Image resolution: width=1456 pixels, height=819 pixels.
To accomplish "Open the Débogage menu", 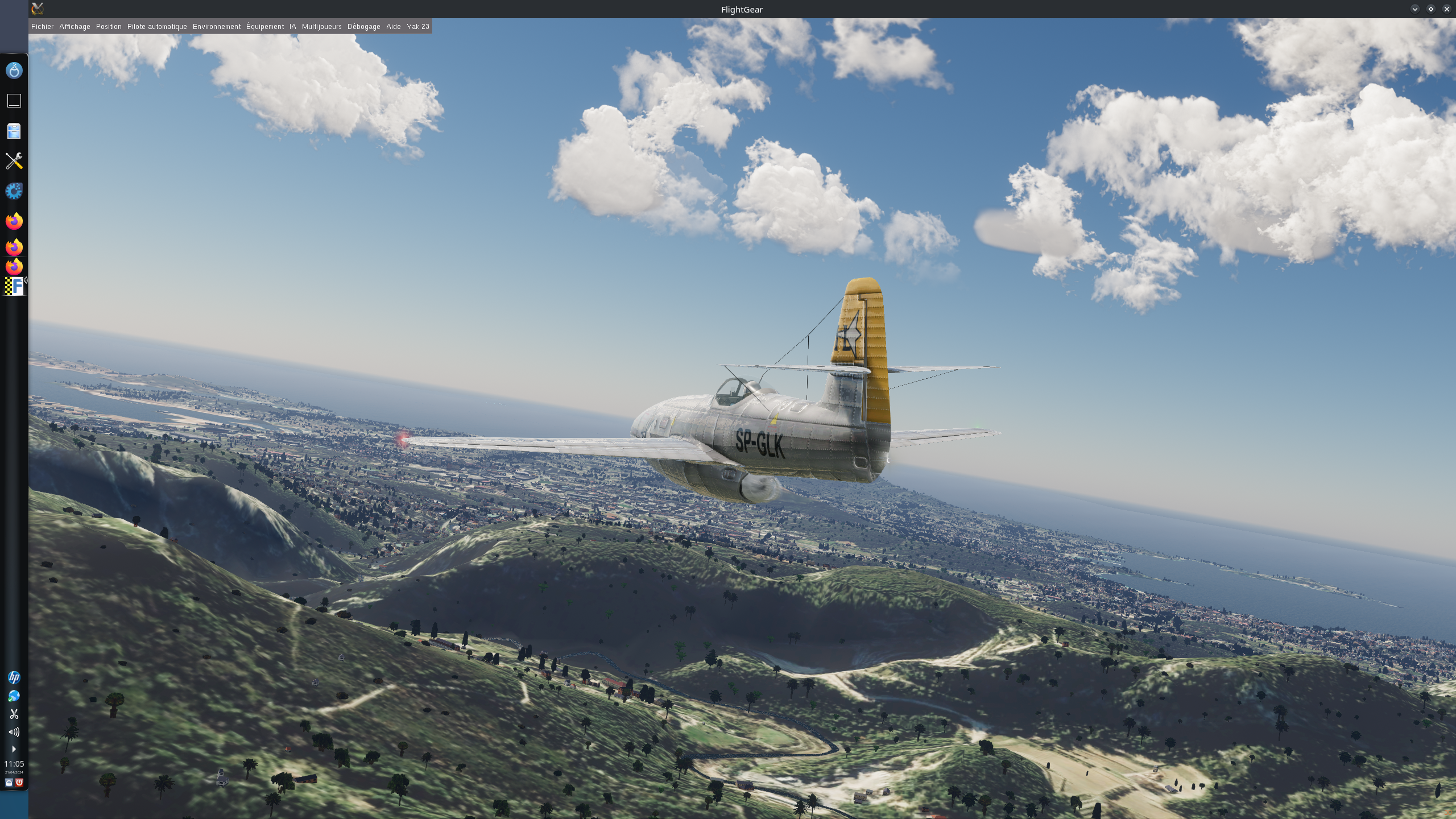I will click(363, 27).
